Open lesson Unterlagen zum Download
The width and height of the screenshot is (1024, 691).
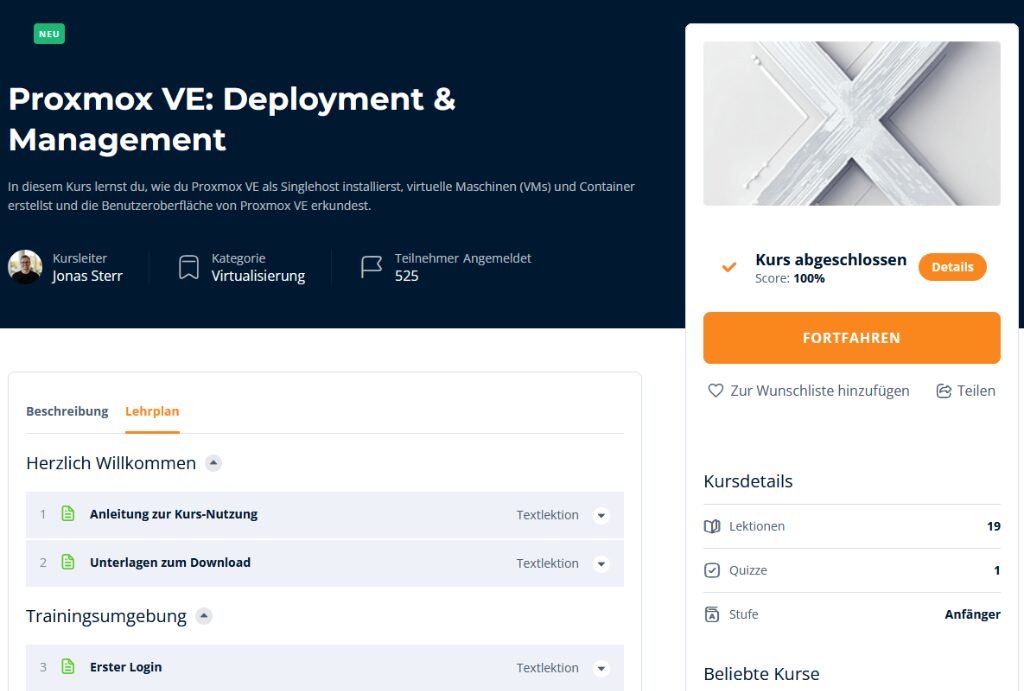[170, 562]
